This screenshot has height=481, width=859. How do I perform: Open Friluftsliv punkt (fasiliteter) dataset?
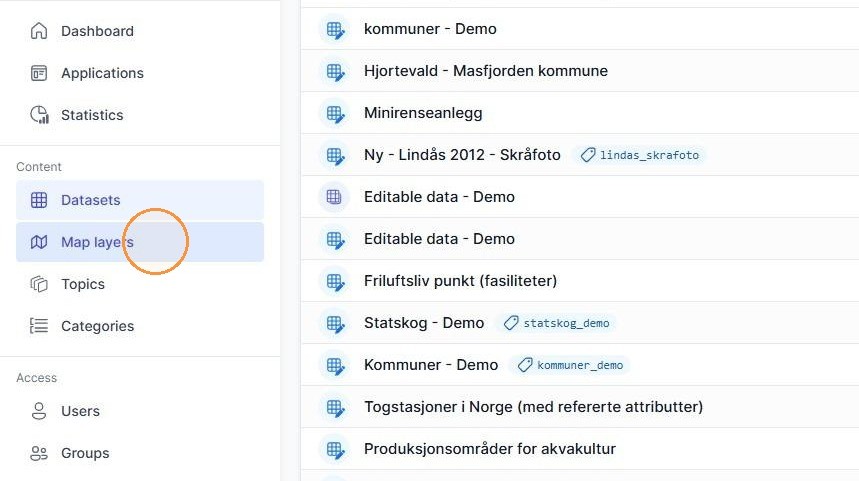[460, 281]
